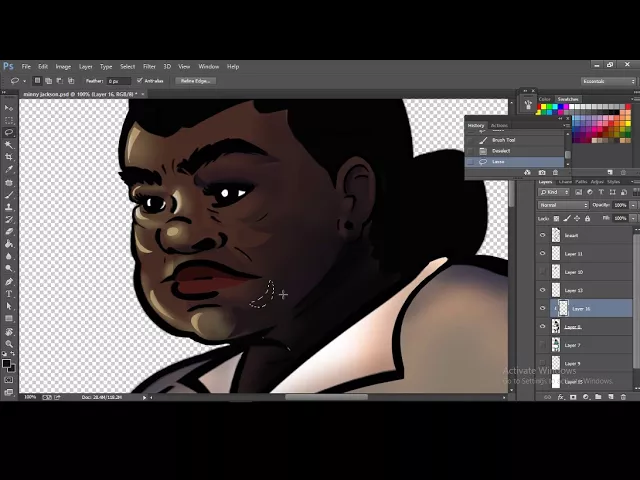Select the Paint Bucket tool

(x=9, y=244)
